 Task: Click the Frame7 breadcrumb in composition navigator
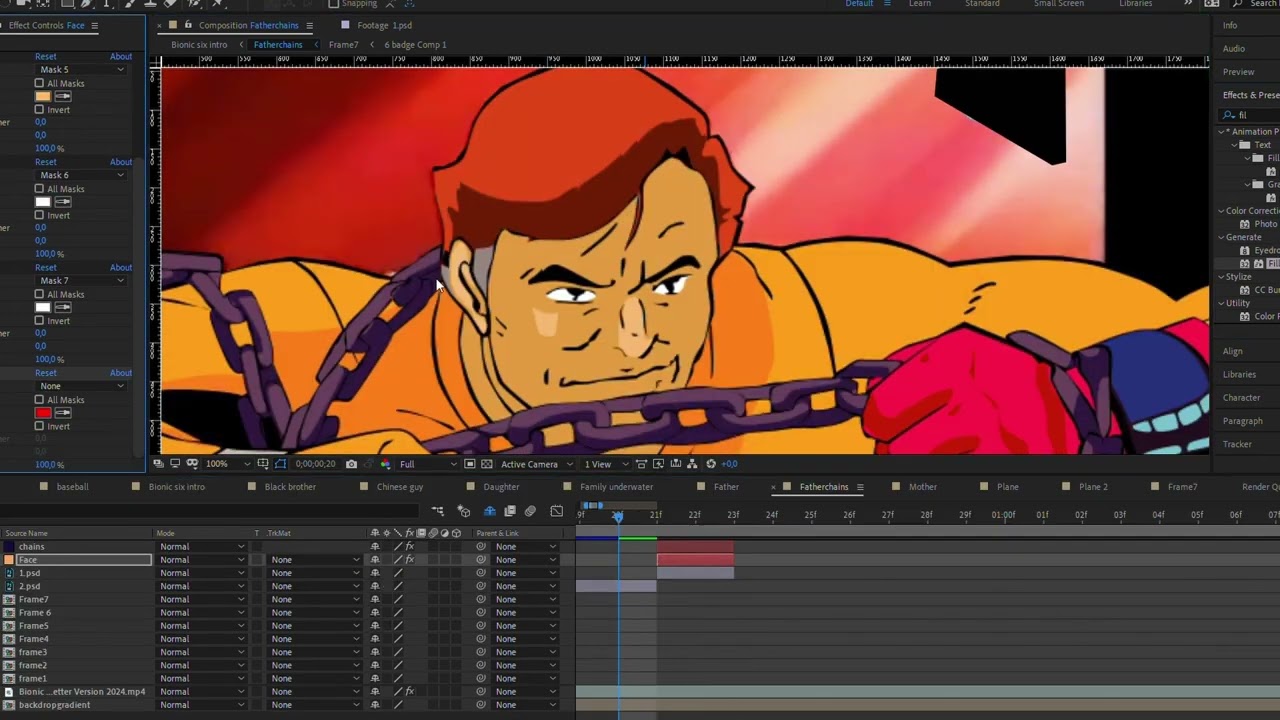point(343,45)
